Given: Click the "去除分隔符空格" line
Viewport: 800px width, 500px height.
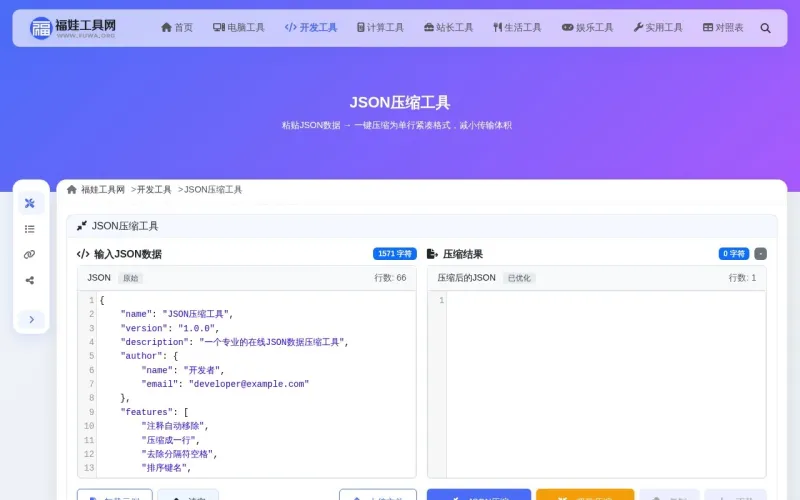Looking at the screenshot, I should point(180,454).
